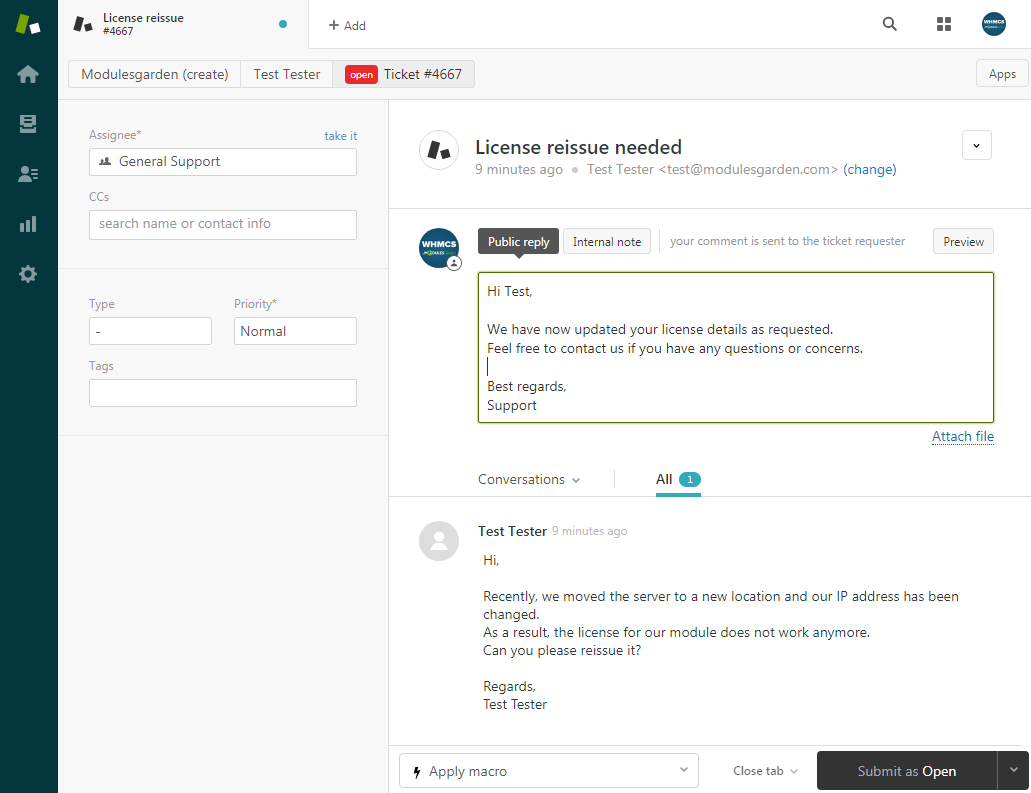Open the products grid icon

(x=944, y=24)
